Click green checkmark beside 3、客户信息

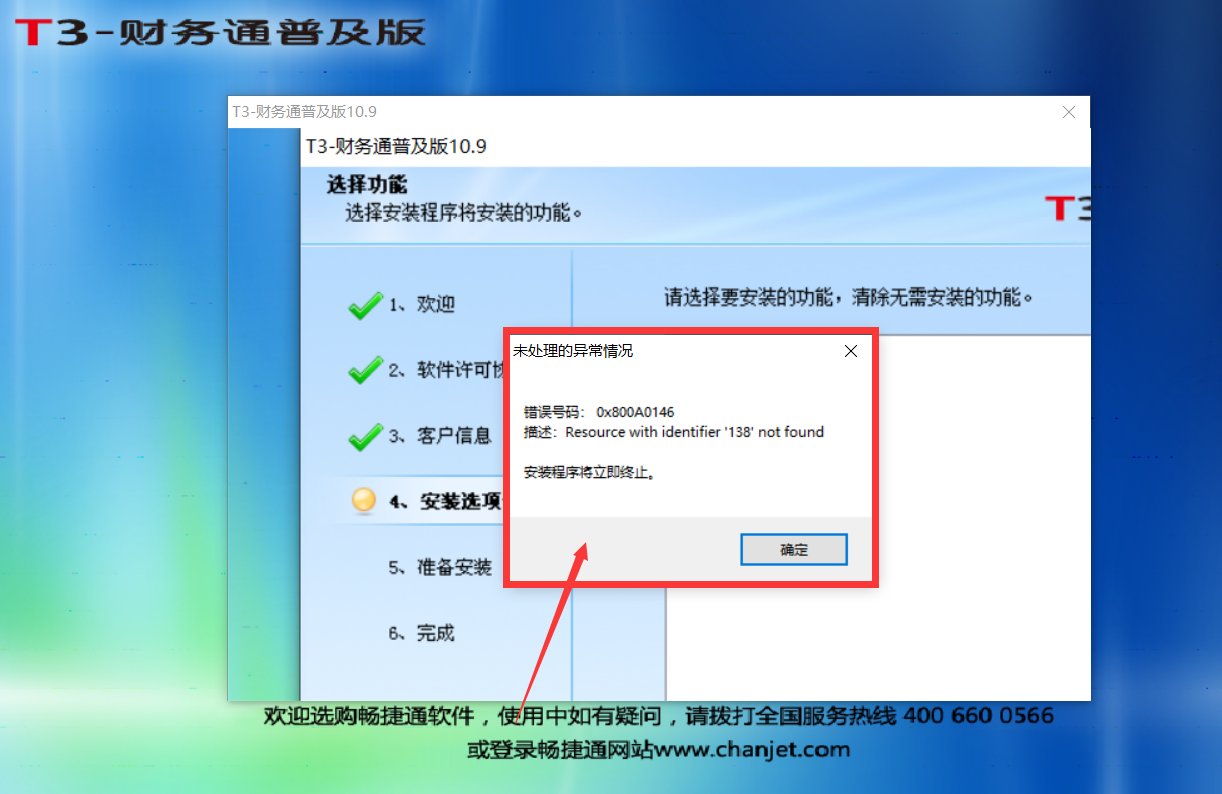click(365, 436)
